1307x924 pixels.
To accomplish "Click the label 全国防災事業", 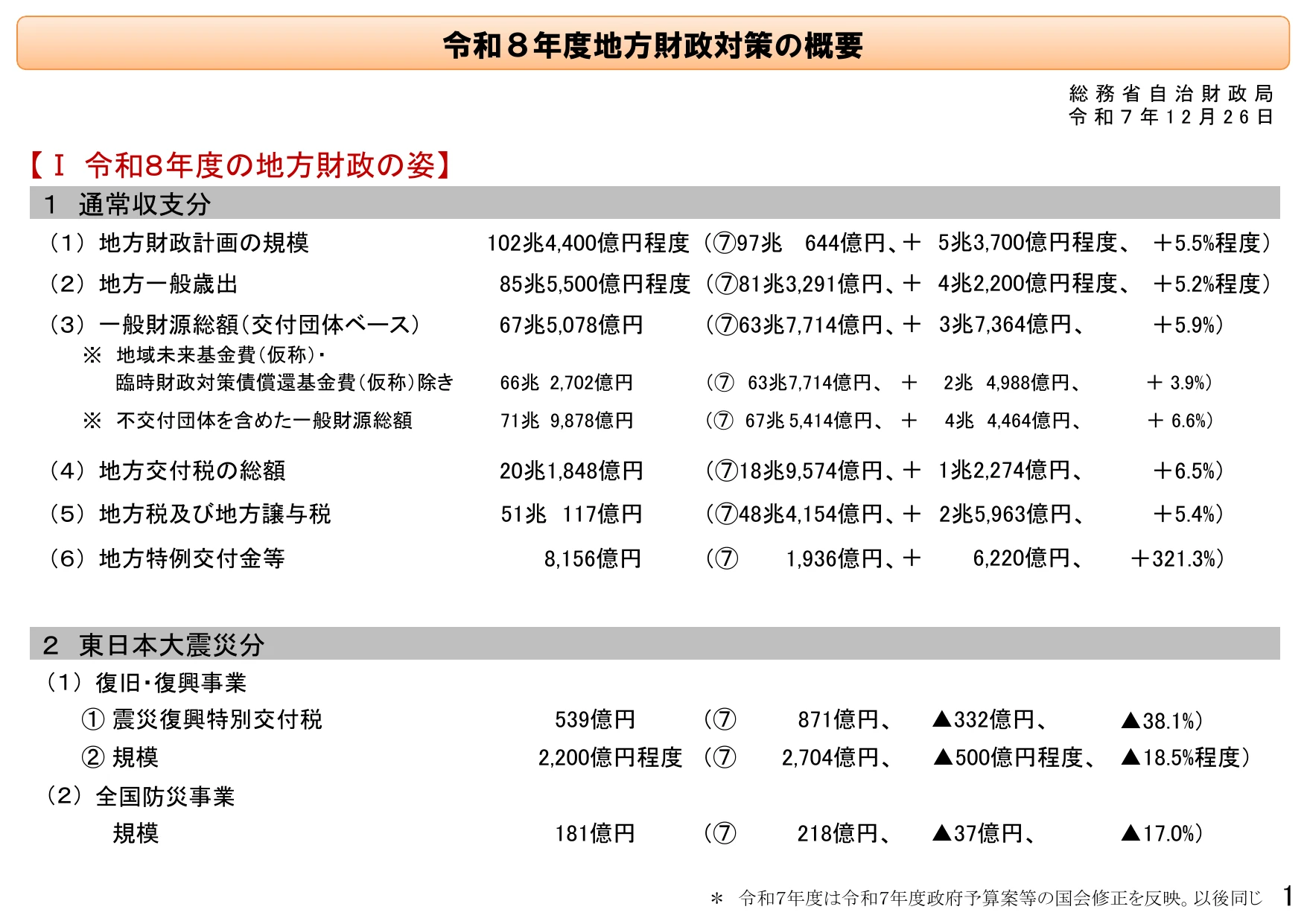I will [165, 797].
